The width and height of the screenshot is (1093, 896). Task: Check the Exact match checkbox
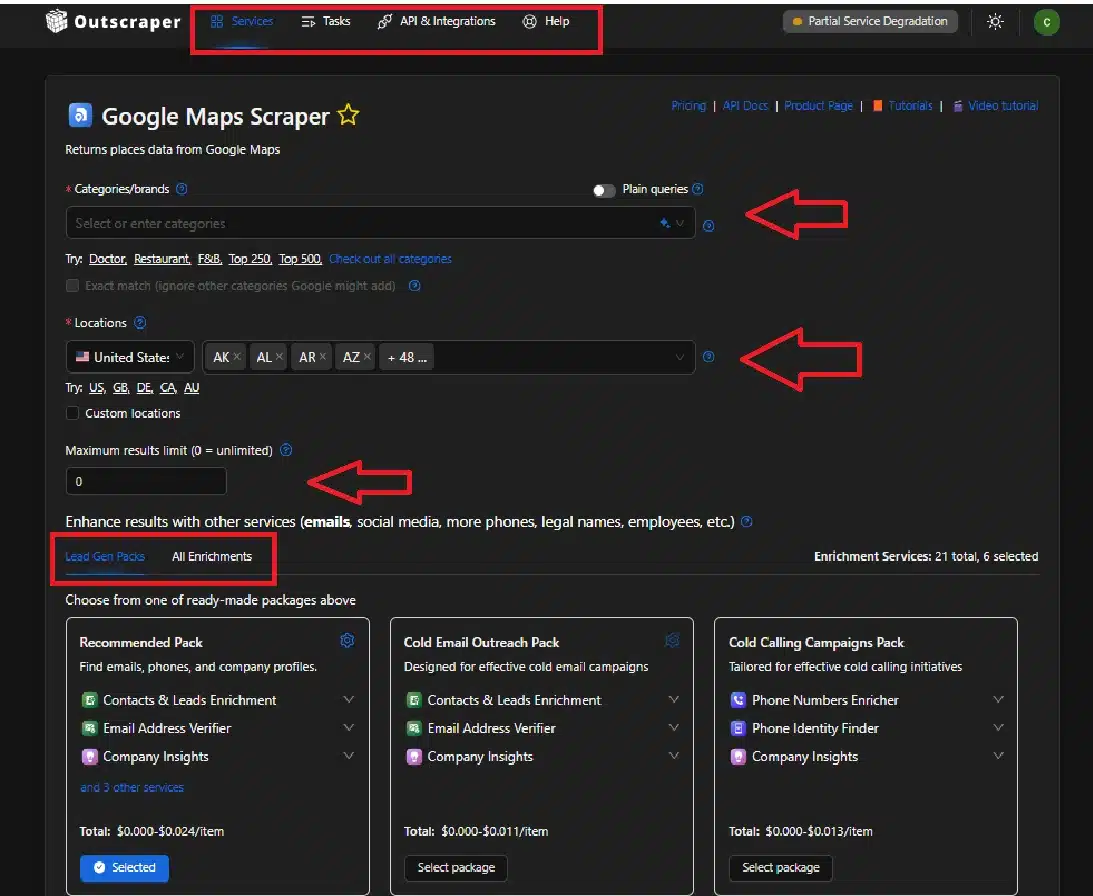(x=72, y=286)
